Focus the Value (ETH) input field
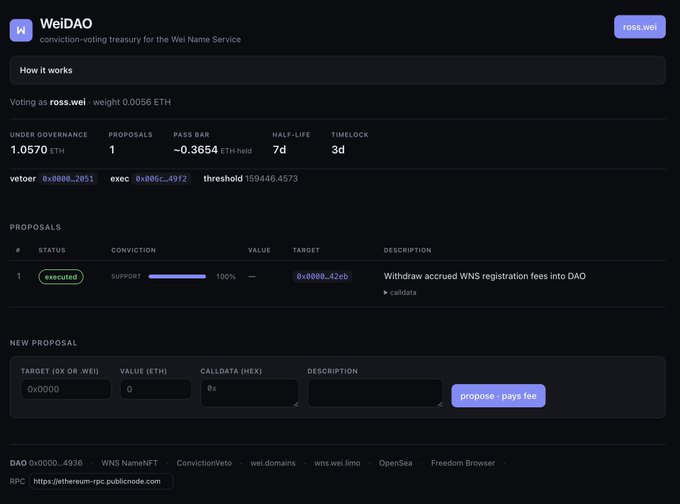The width and height of the screenshot is (680, 504). pyautogui.click(x=156, y=389)
